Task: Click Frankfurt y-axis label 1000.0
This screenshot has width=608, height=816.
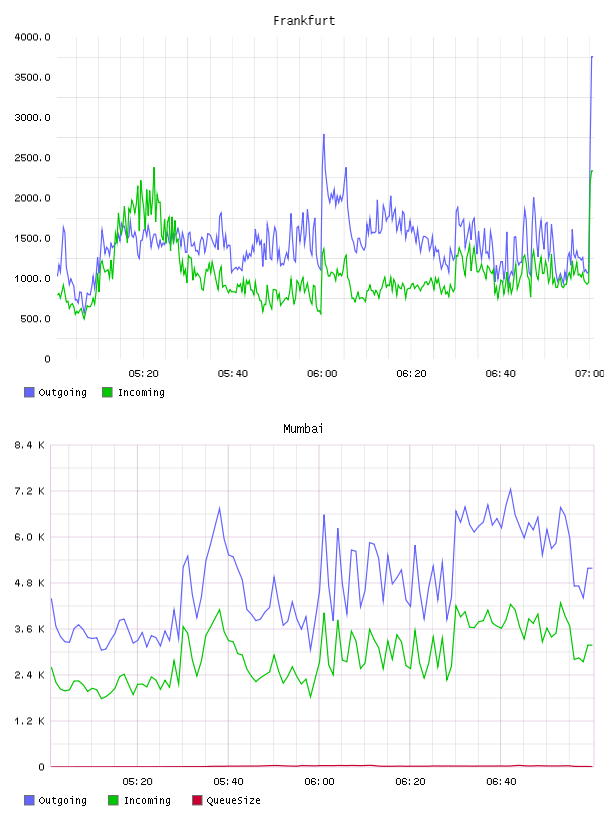Action: coord(32,278)
